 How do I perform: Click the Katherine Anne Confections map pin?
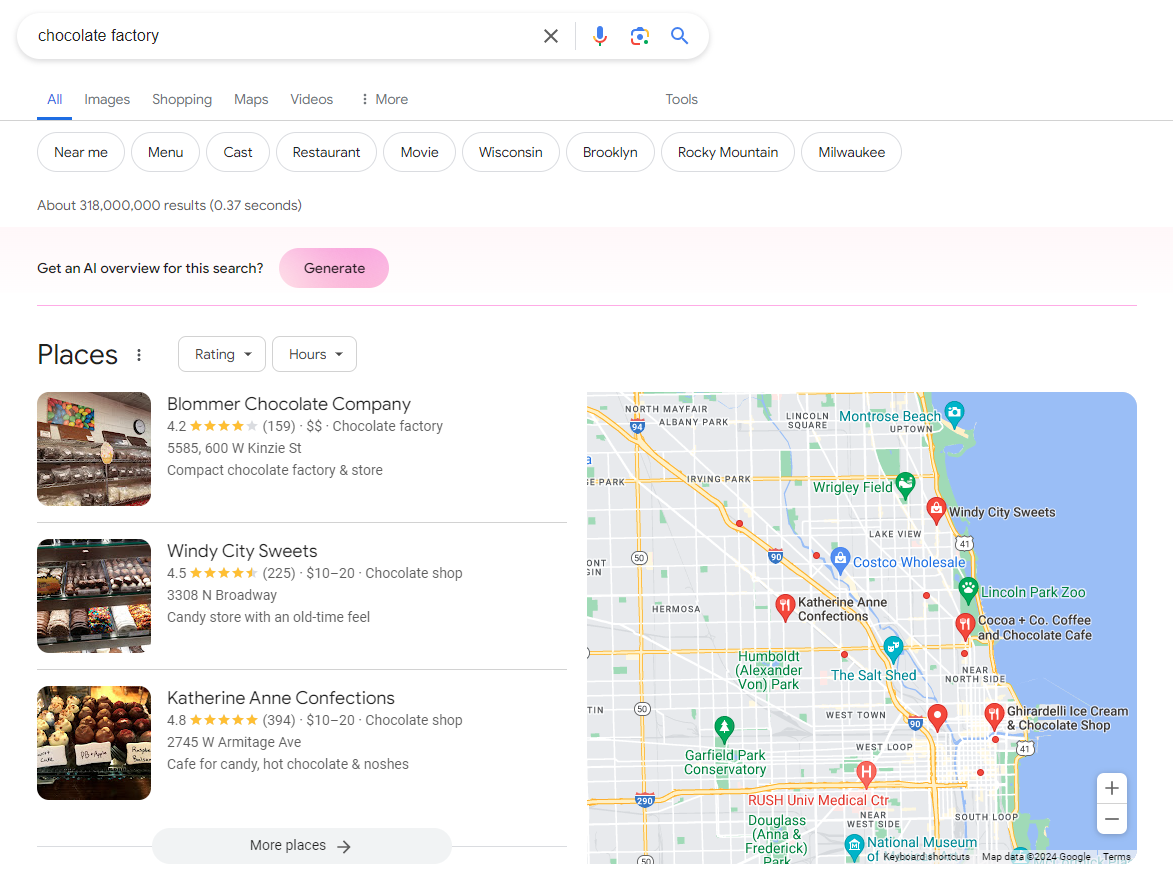(x=785, y=607)
